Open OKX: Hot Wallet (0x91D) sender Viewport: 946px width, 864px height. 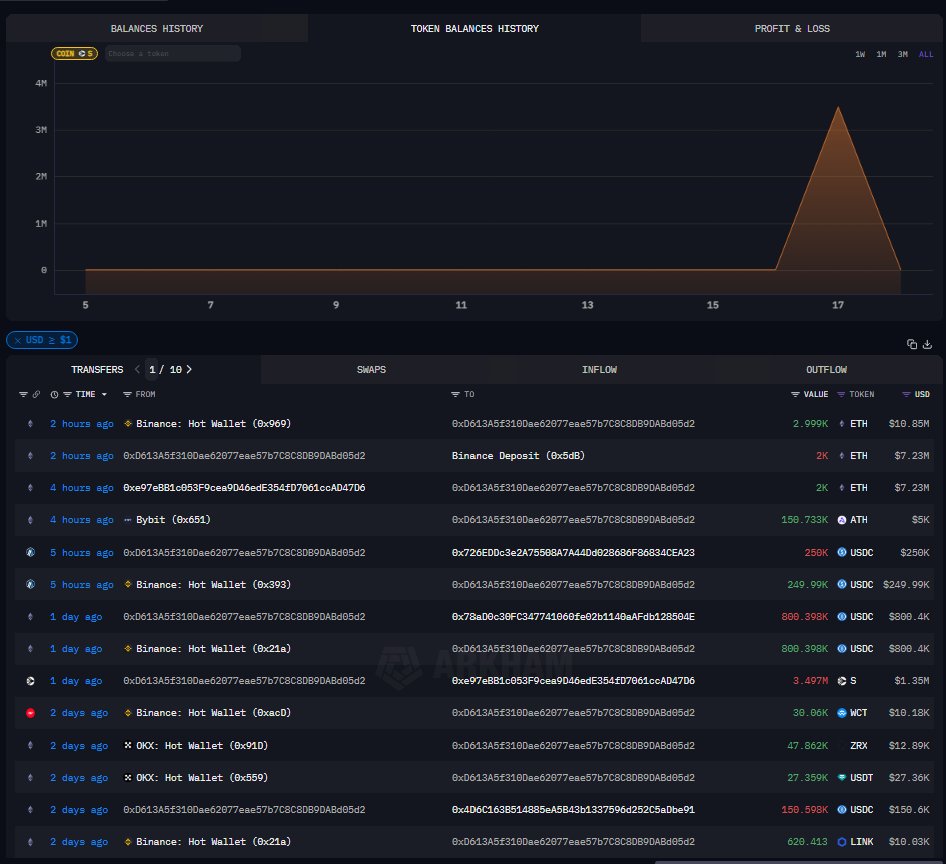click(202, 745)
